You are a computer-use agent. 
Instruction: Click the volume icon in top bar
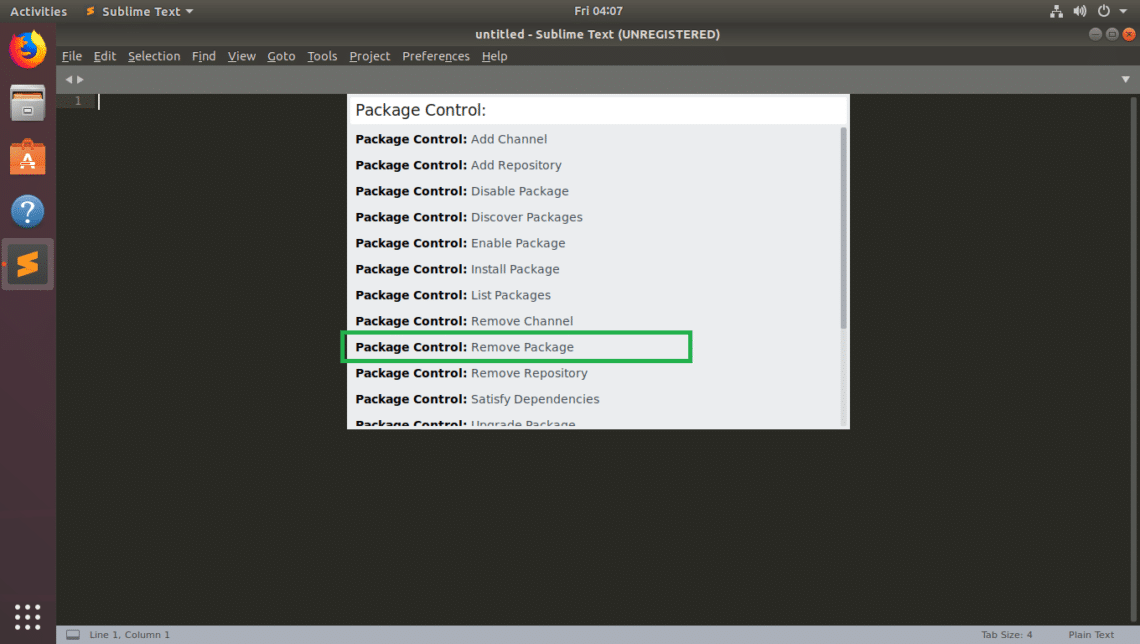1080,12
